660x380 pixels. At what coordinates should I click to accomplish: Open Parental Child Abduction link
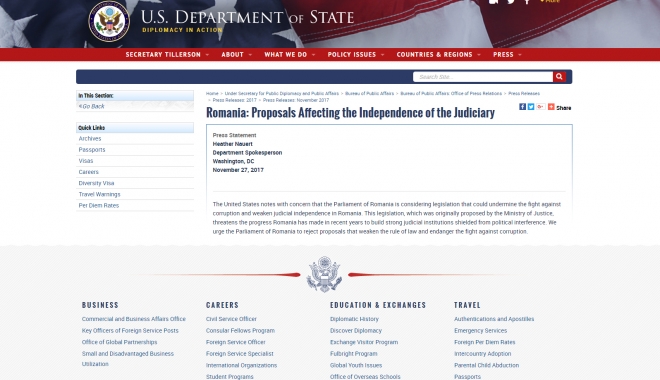coord(486,365)
